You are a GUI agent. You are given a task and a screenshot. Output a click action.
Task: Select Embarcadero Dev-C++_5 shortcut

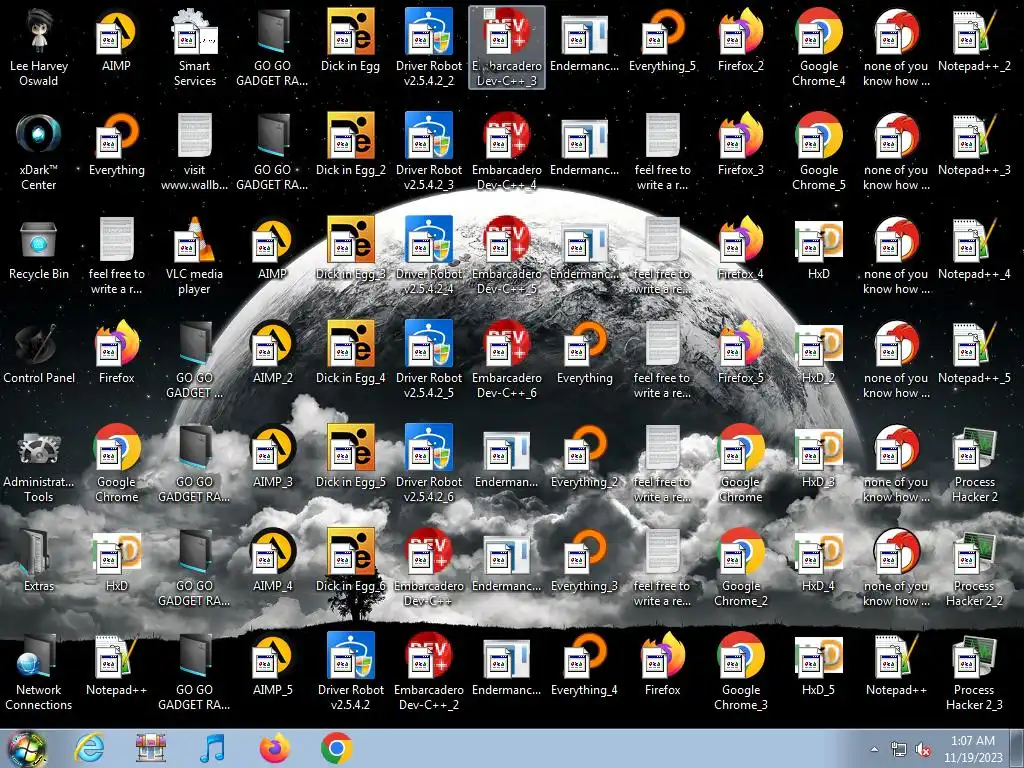click(507, 255)
